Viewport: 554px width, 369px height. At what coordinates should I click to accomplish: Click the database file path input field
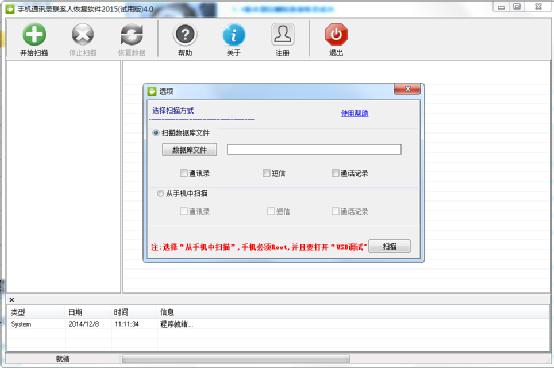(314, 150)
